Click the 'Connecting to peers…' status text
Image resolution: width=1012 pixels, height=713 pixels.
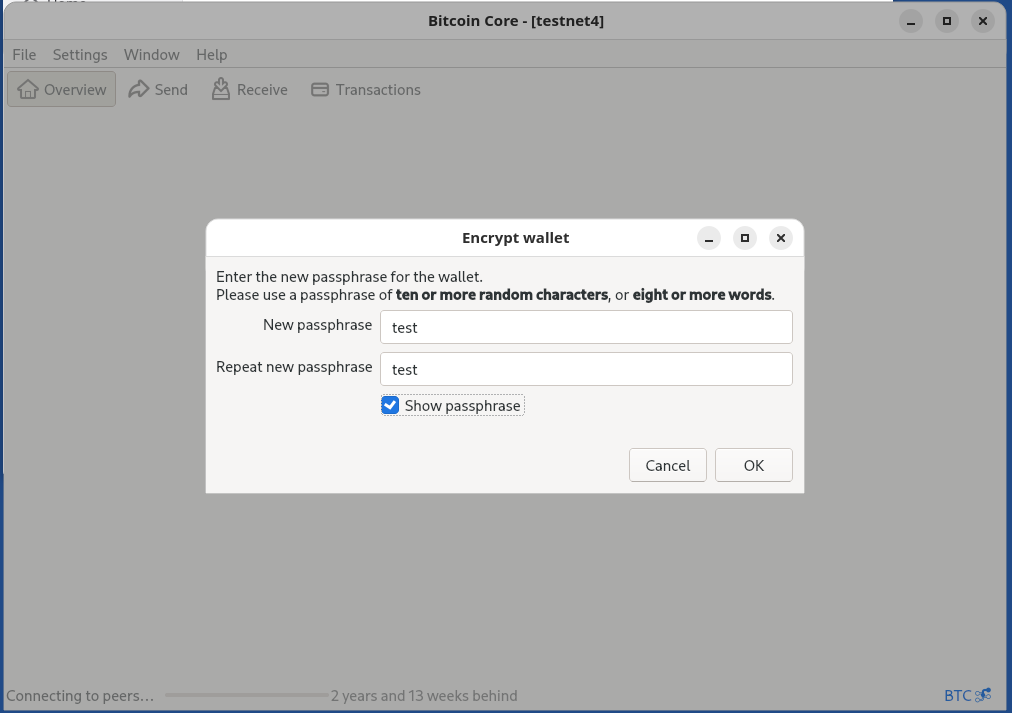(80, 696)
